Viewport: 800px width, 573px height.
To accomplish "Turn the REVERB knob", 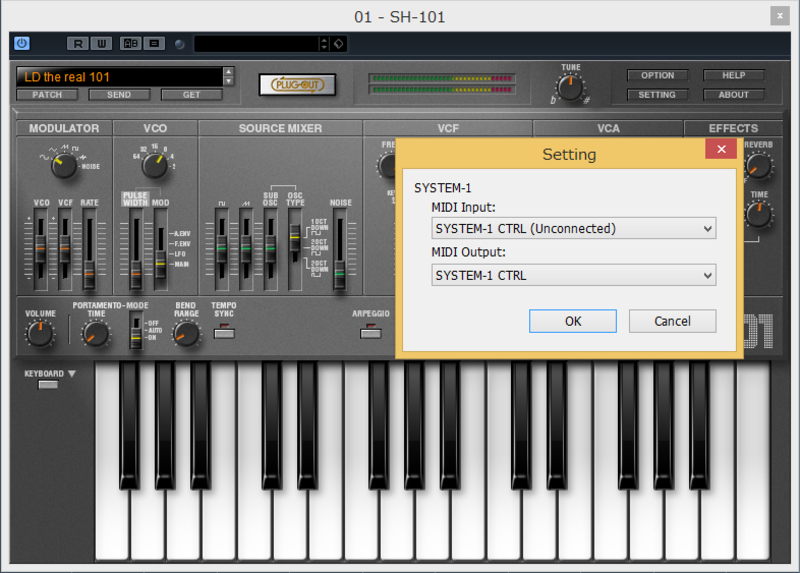I will (759, 166).
